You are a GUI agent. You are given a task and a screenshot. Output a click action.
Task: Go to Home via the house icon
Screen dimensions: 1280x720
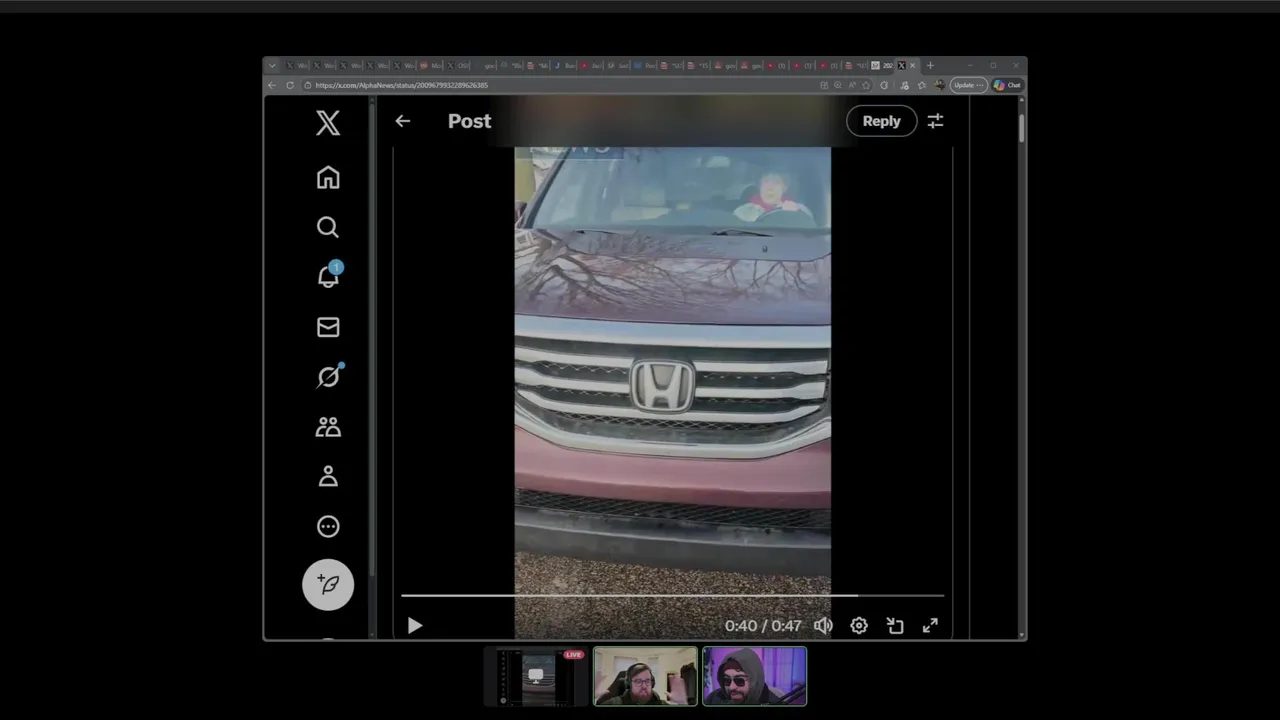(x=328, y=177)
